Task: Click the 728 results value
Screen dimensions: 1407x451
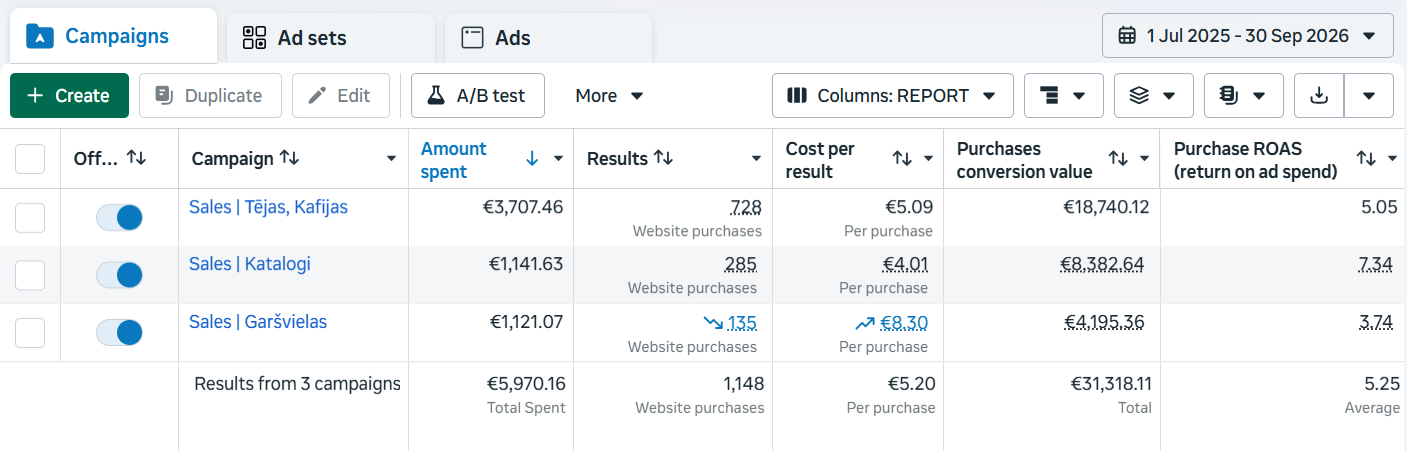Action: click(746, 208)
